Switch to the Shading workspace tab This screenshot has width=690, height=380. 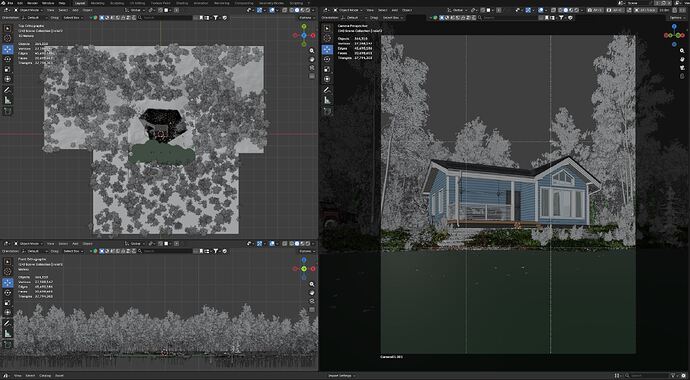point(182,3)
